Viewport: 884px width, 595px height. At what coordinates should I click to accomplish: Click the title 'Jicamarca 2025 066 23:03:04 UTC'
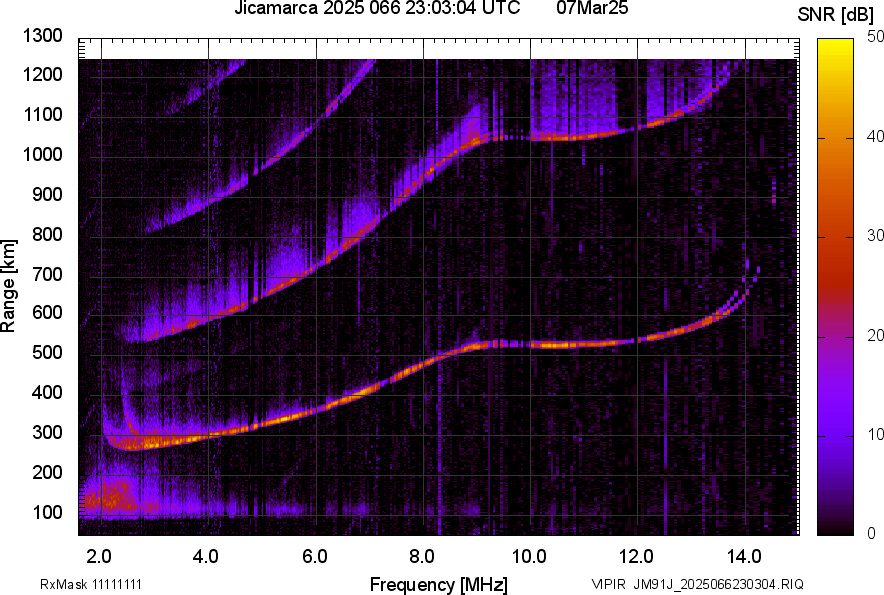click(x=377, y=8)
